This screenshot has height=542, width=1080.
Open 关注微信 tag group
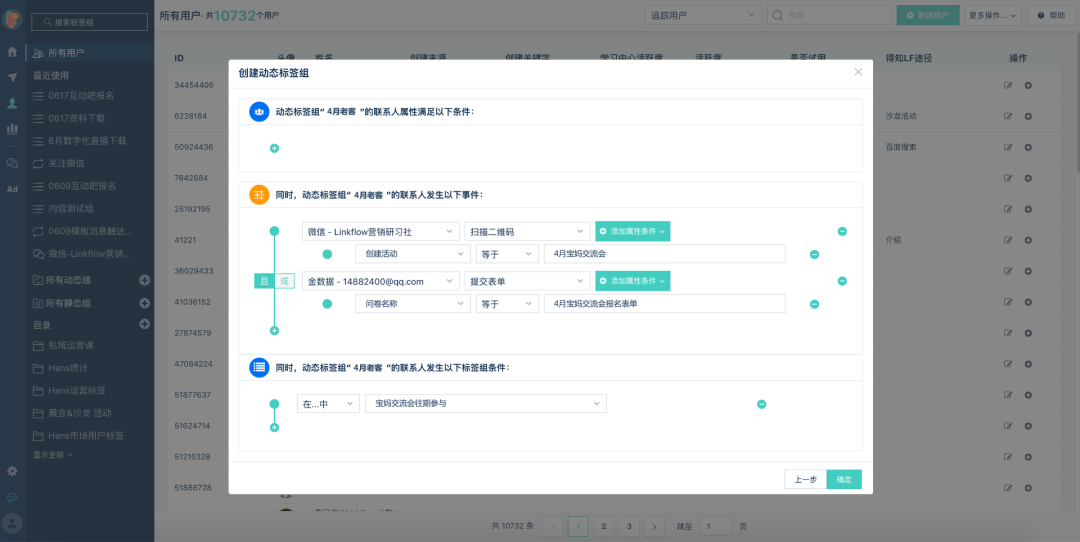coord(66,163)
